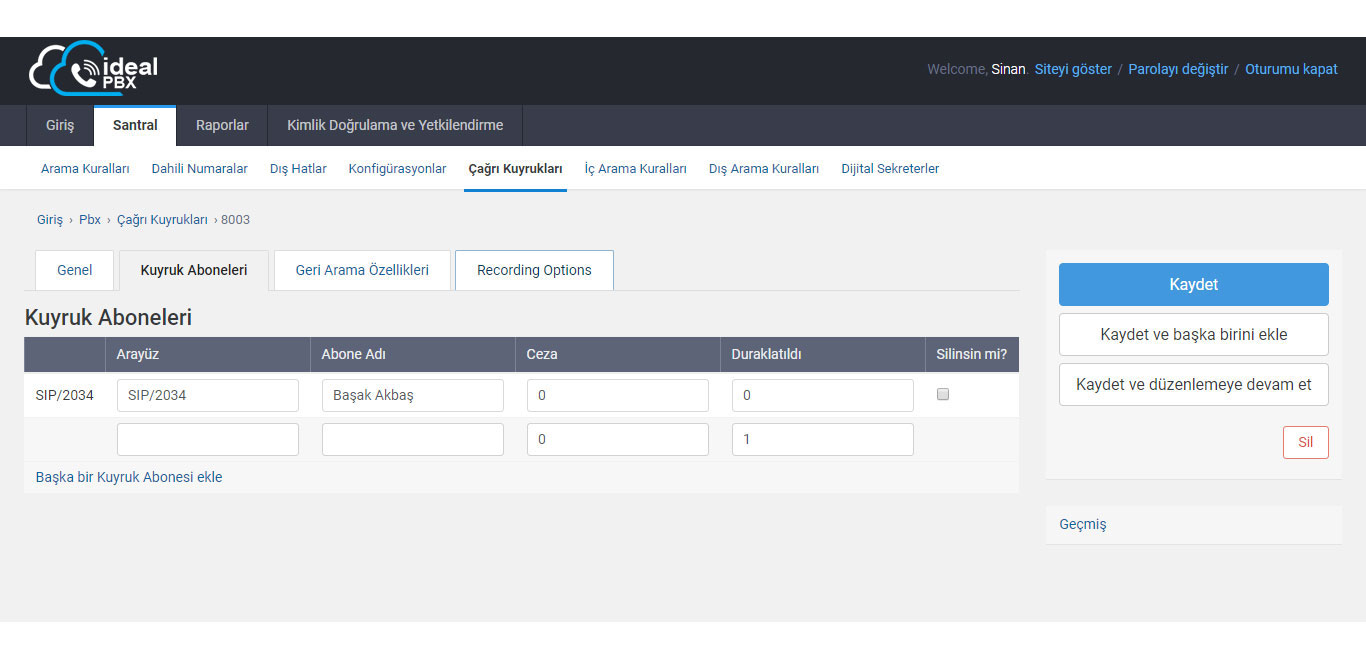Navigate to Dahili Numaralar submenu
The image size is (1366, 660).
point(199,169)
